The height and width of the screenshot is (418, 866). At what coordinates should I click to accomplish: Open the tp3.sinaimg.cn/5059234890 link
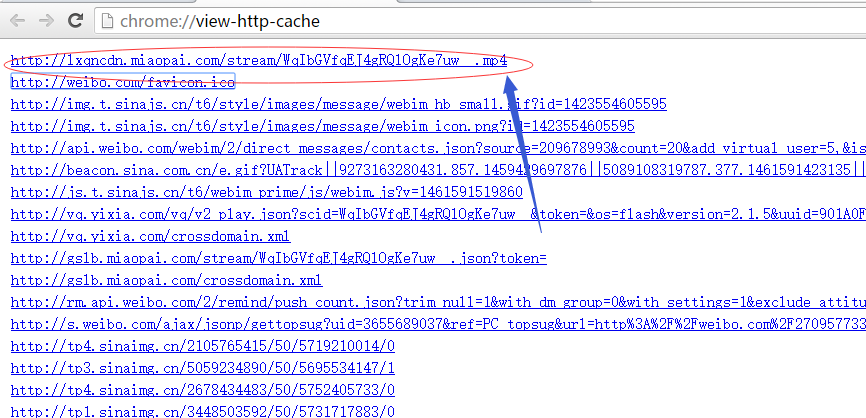point(203,368)
